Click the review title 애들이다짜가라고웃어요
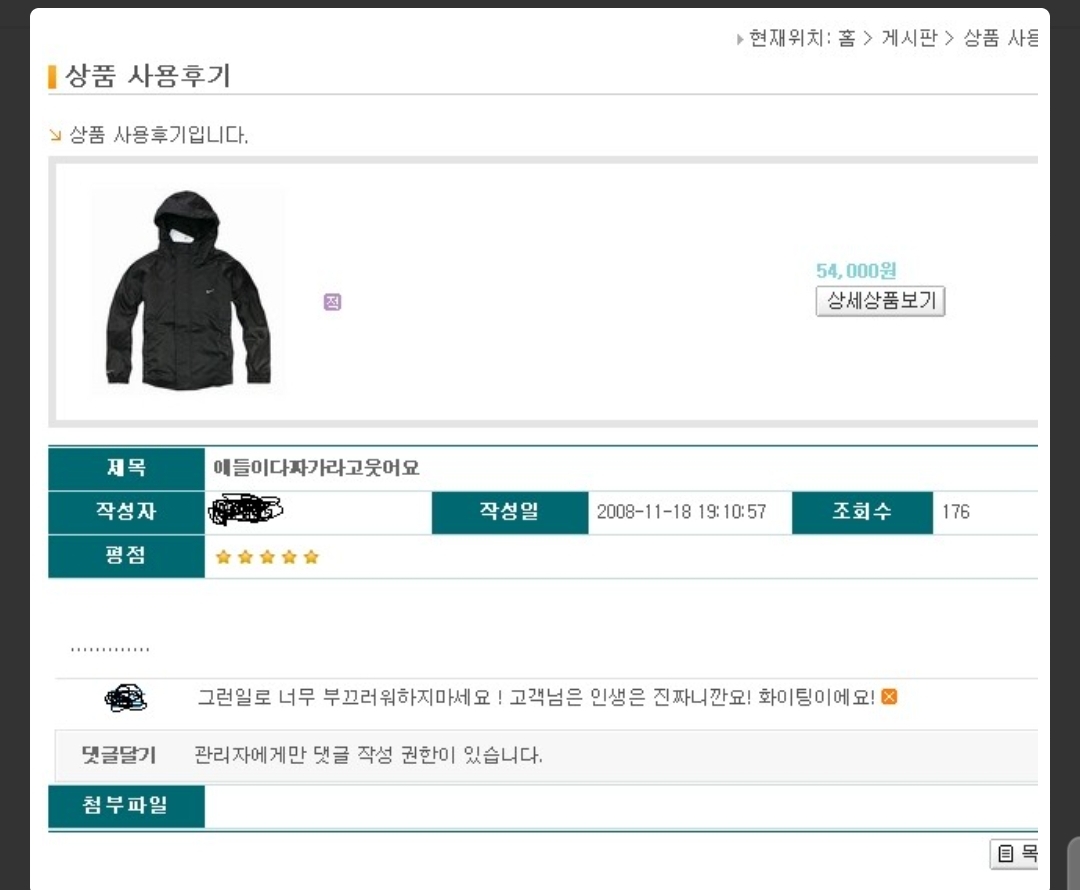 pos(316,468)
